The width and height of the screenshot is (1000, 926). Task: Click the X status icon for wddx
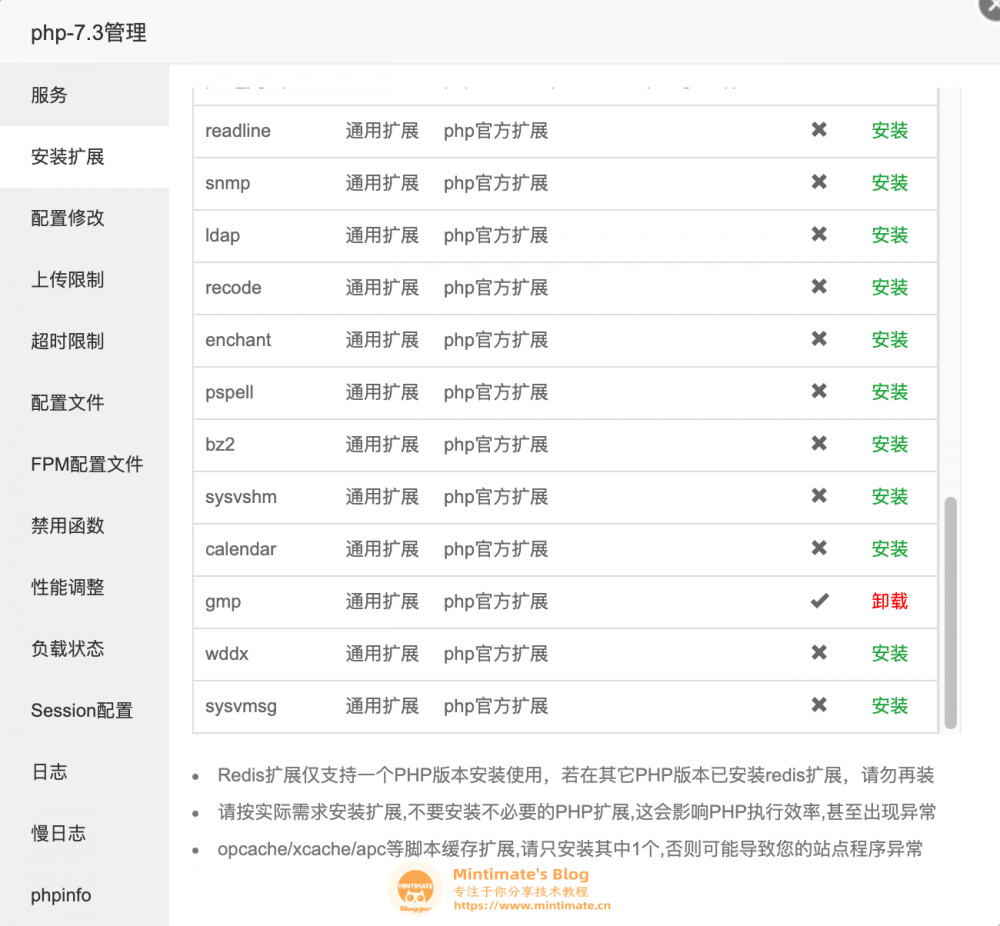[819, 653]
